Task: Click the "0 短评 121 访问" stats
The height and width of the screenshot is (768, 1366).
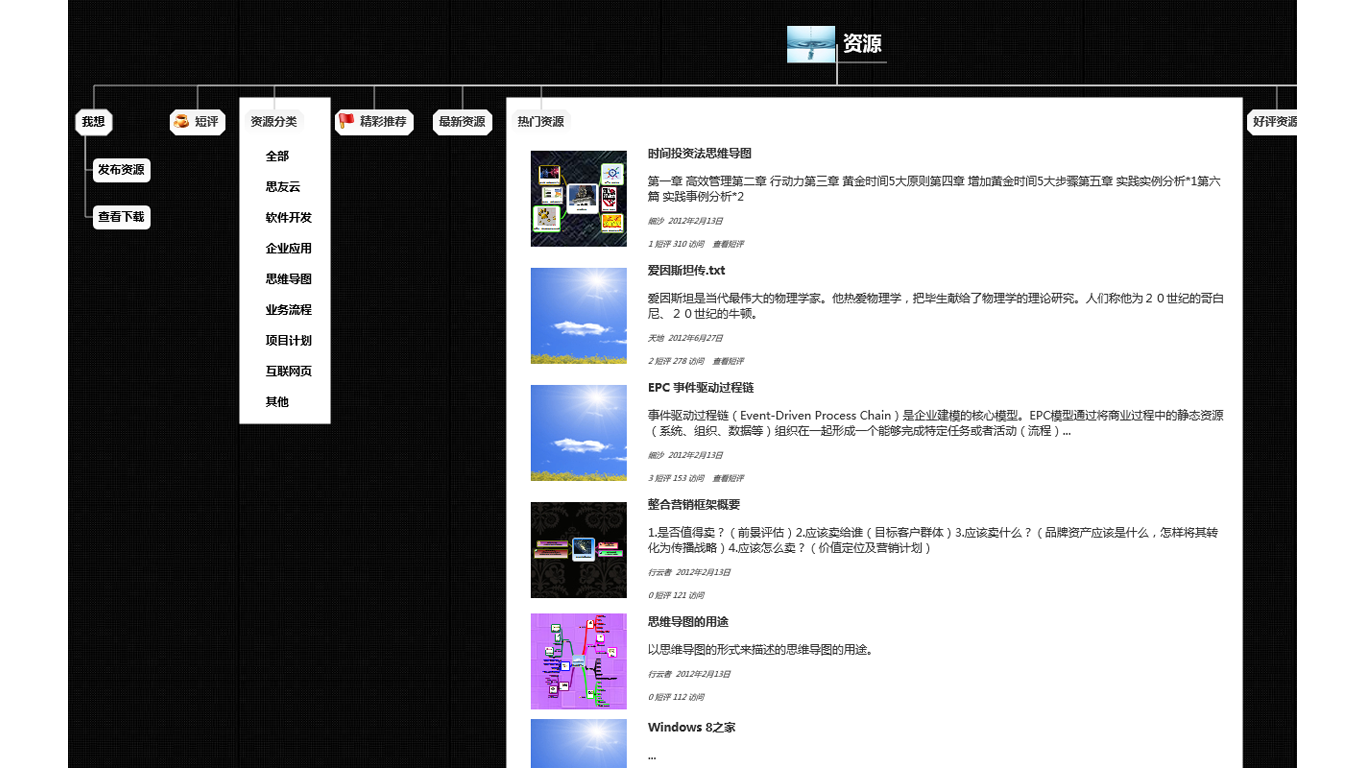Action: 676,595
